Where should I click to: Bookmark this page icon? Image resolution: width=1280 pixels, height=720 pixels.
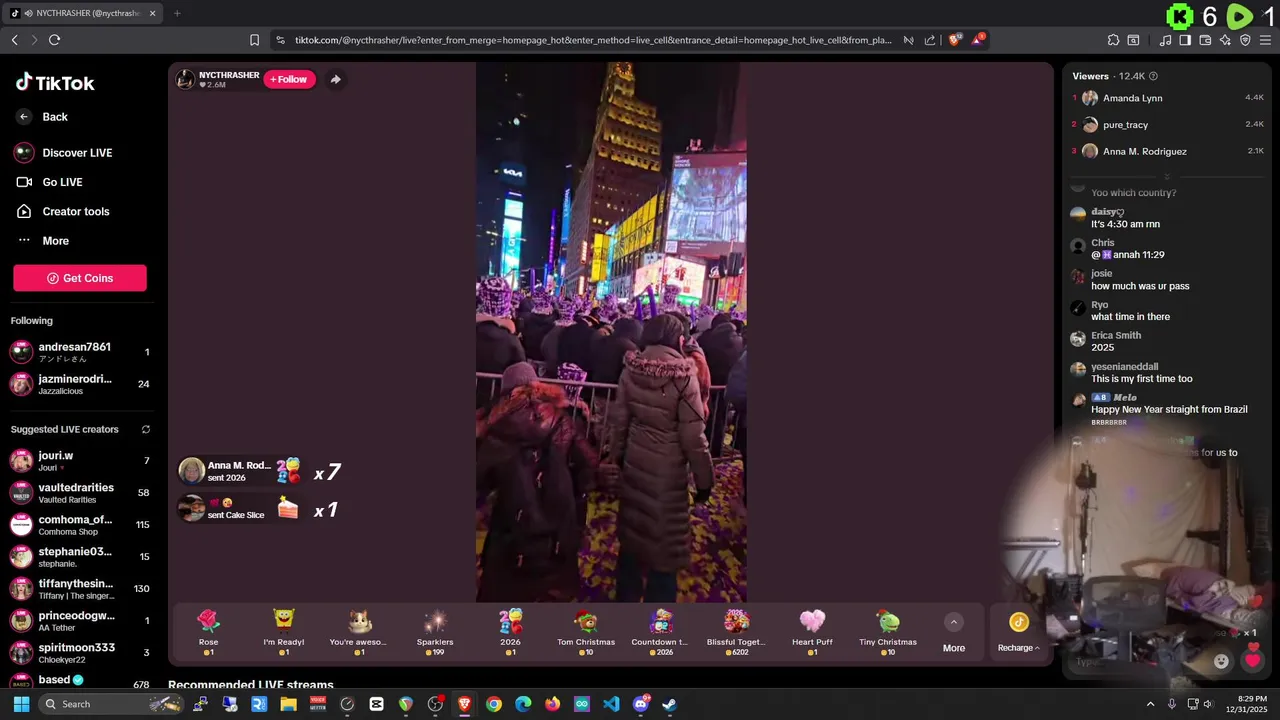254,40
